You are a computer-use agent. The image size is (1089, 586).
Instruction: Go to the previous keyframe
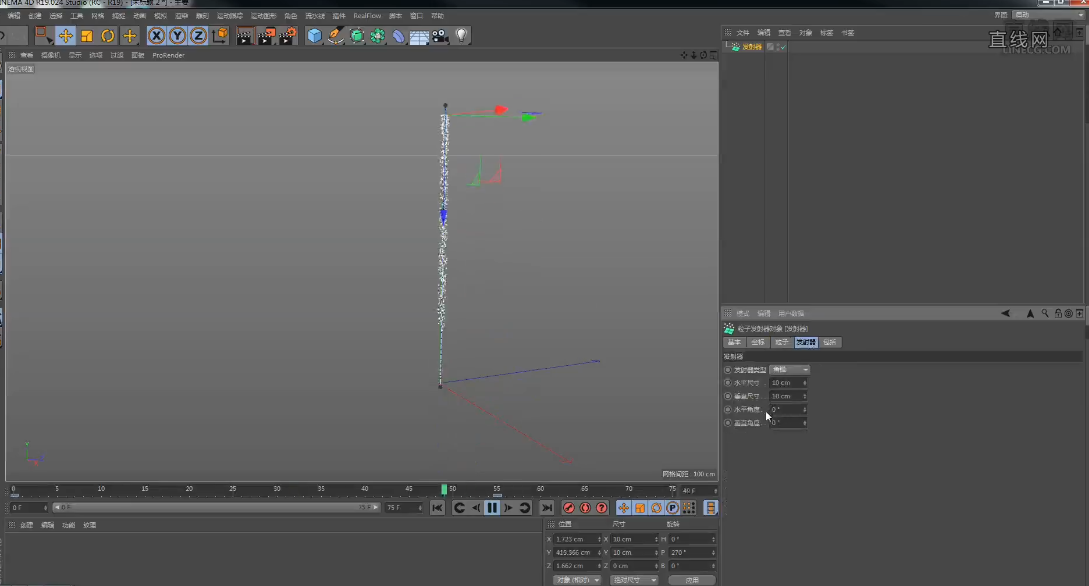[458, 508]
